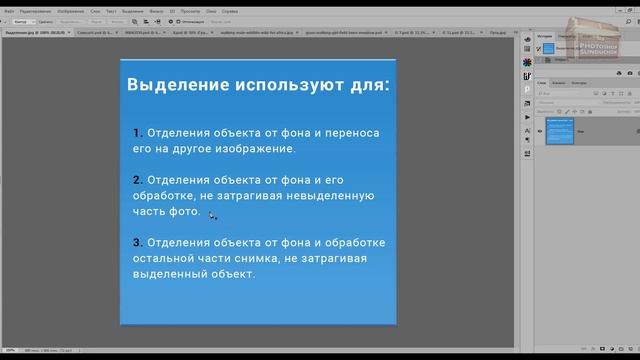The image size is (640, 360).
Task: Create new document from current state icon
Action: pos(619,73)
